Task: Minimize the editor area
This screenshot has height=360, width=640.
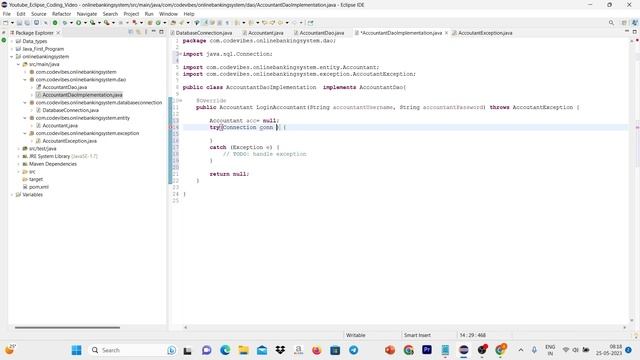Action: click(x=627, y=32)
